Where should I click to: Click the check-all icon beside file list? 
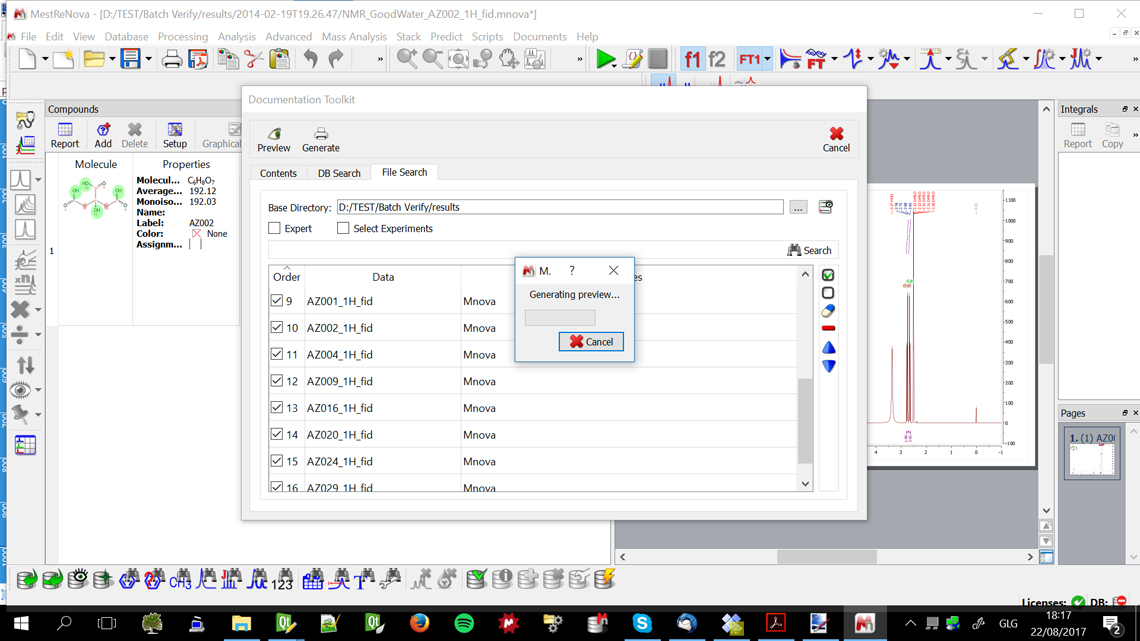(x=828, y=275)
